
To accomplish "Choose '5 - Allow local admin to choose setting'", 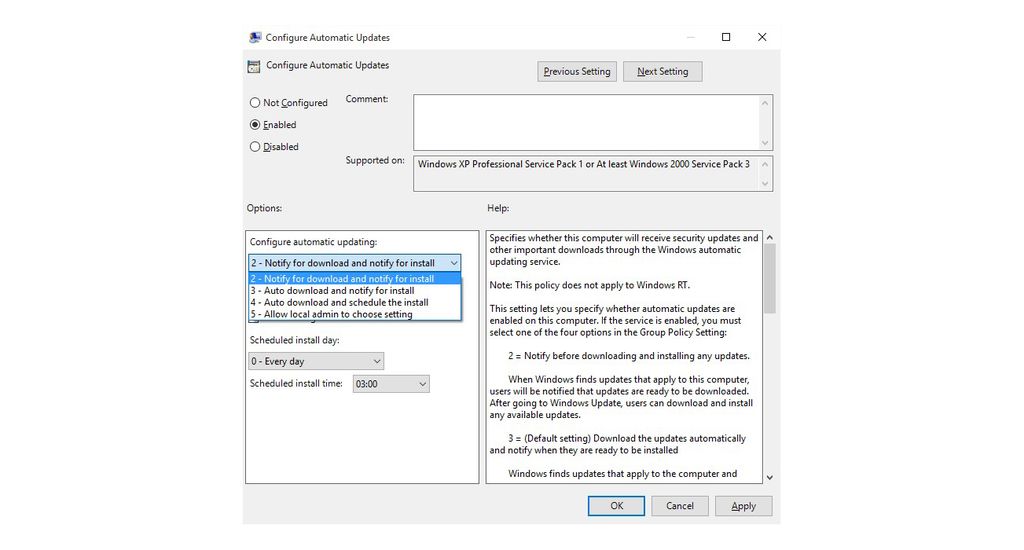I will [x=355, y=314].
